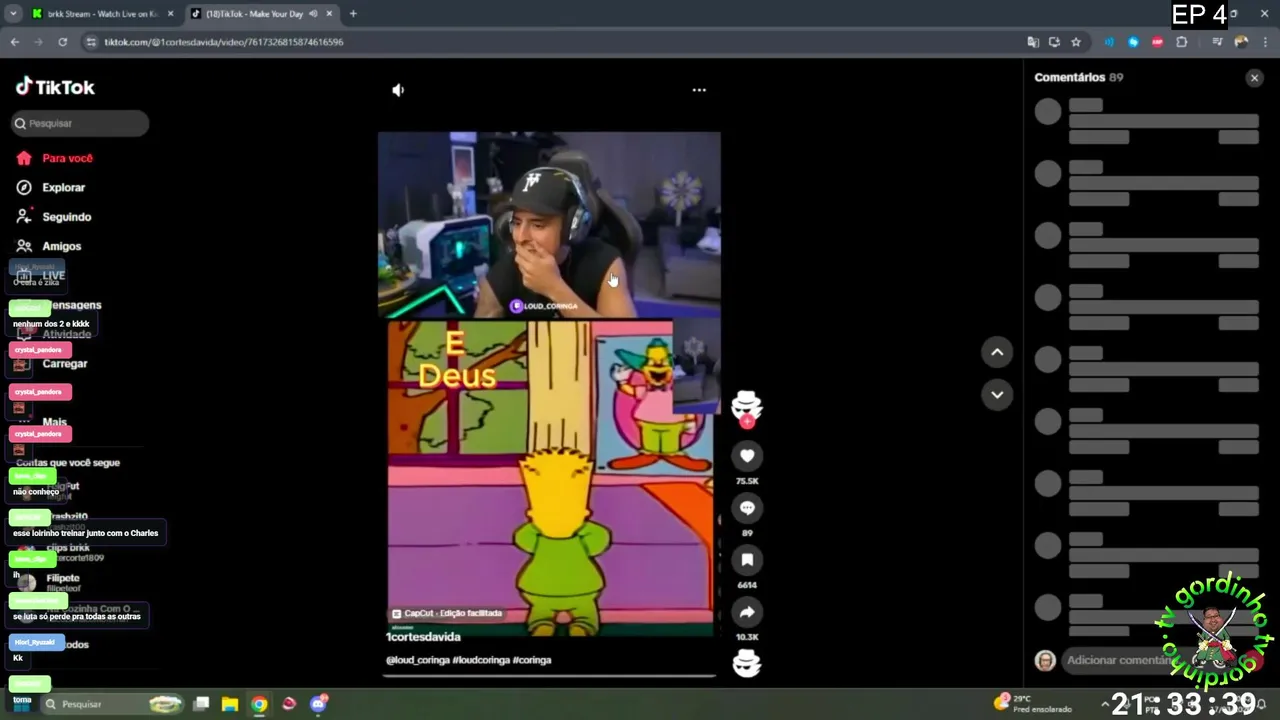Open the Amigos section

pos(61,246)
